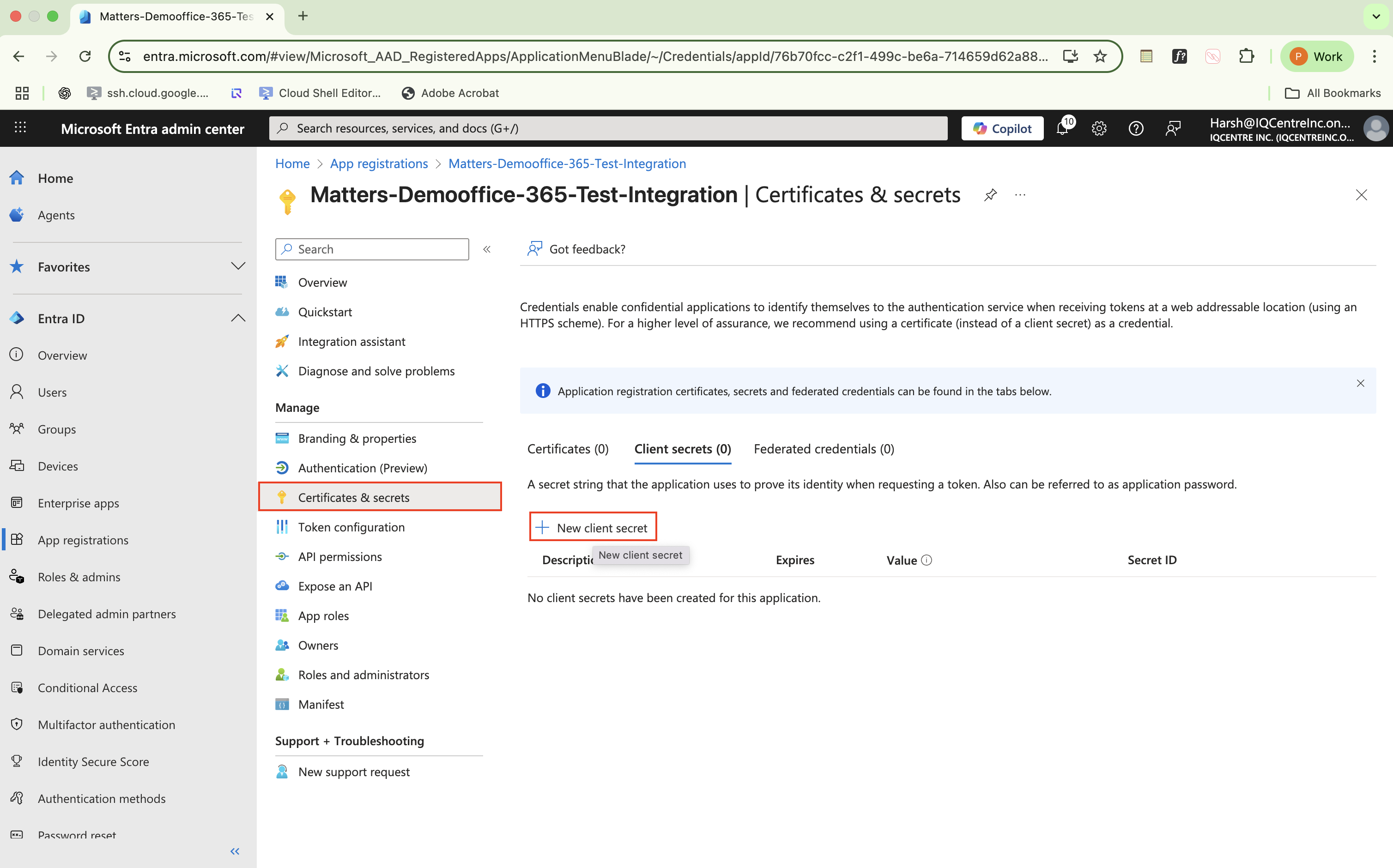This screenshot has width=1393, height=868.
Task: Open the notifications bell icon
Action: 1063,128
